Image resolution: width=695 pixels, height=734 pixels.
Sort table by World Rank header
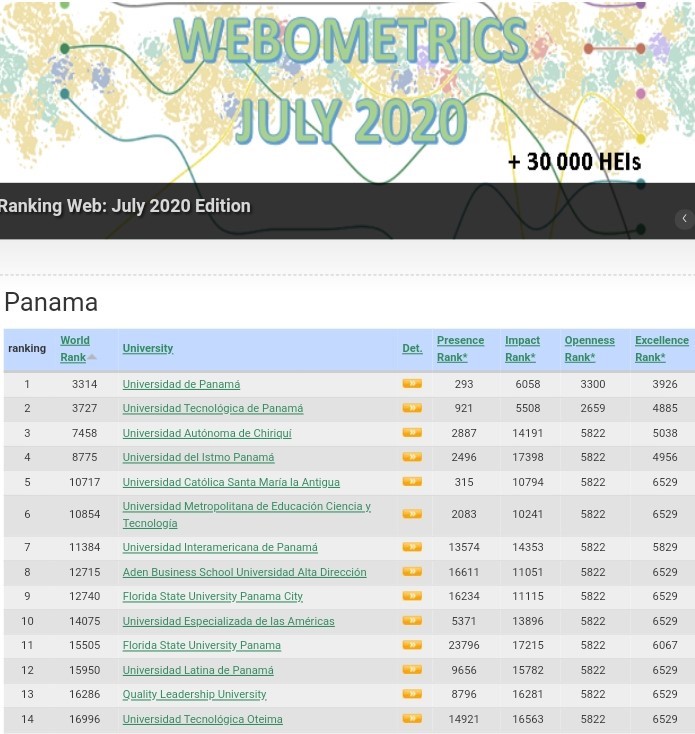[x=75, y=349]
